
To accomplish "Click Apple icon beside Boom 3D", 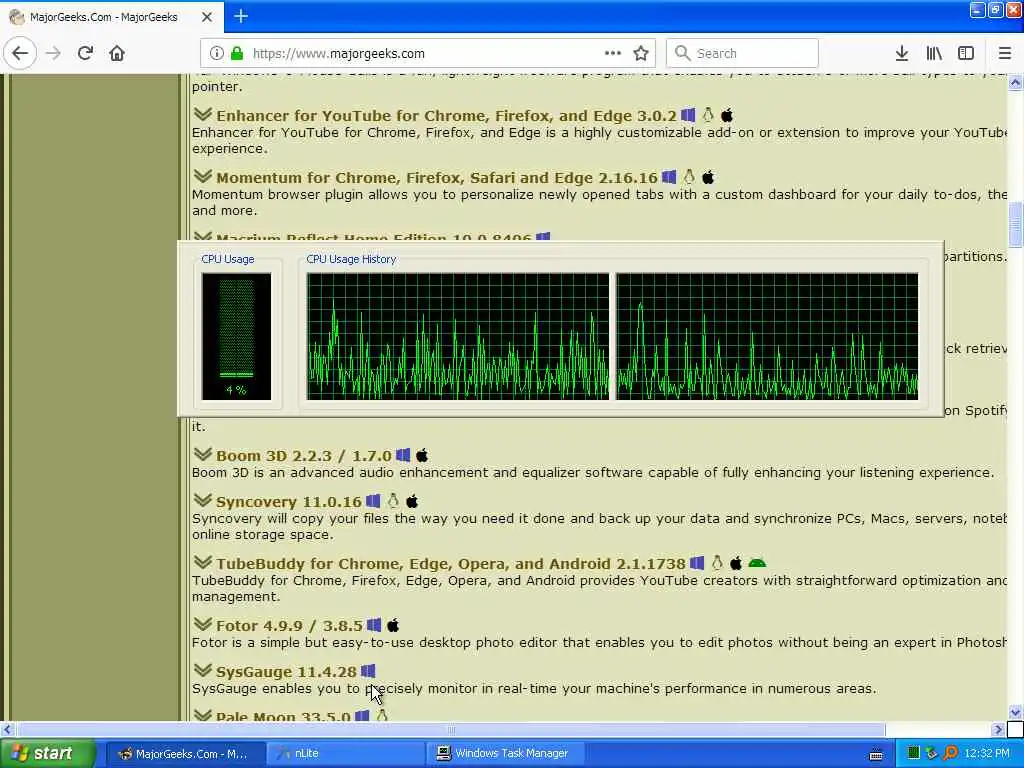I will pyautogui.click(x=422, y=455).
